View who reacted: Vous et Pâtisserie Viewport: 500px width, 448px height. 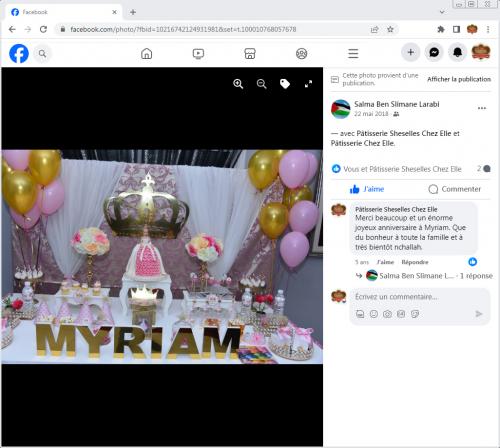coord(402,169)
